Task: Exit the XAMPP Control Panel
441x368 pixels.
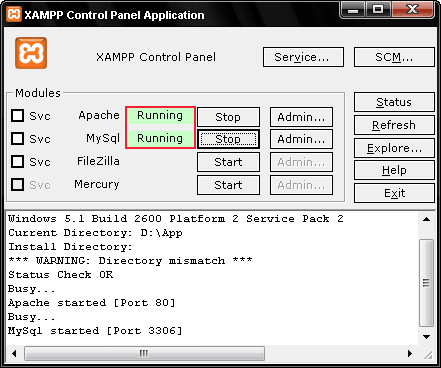Action: coord(394,193)
